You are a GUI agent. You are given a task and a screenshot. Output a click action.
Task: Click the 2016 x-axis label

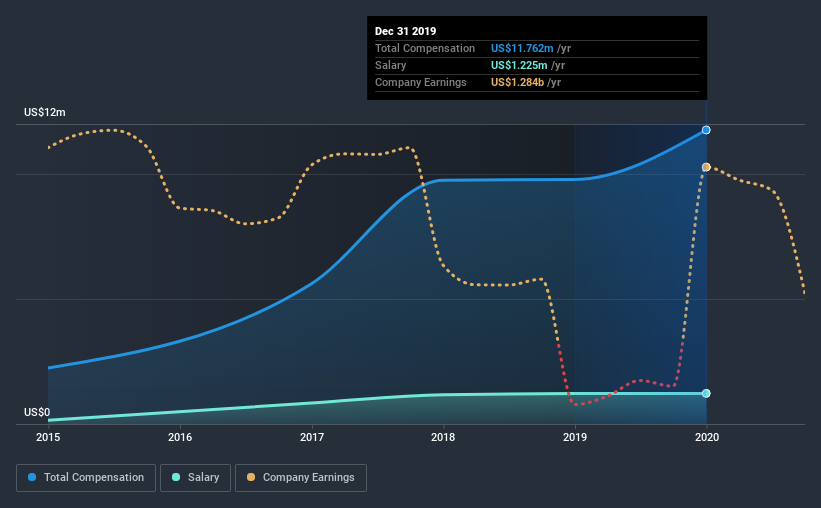pos(180,437)
